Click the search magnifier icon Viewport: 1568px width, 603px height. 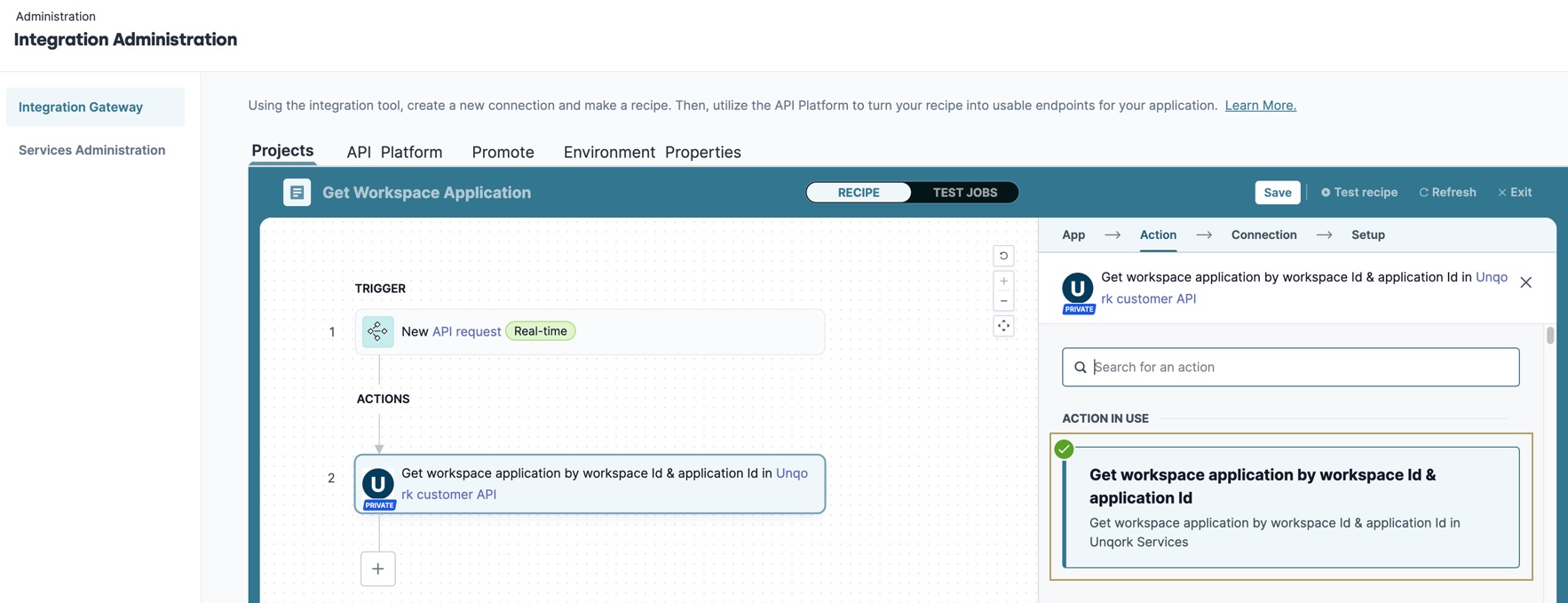click(x=1081, y=367)
